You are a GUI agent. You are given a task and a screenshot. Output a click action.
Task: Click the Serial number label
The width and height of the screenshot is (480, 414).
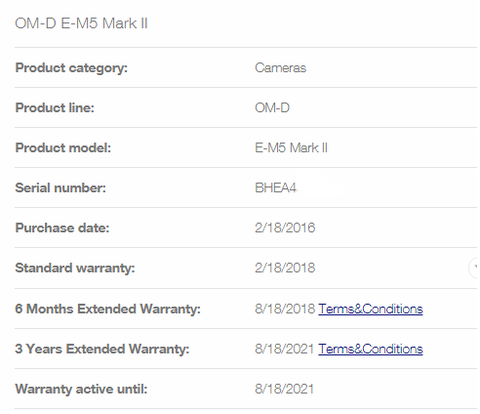[60, 188]
